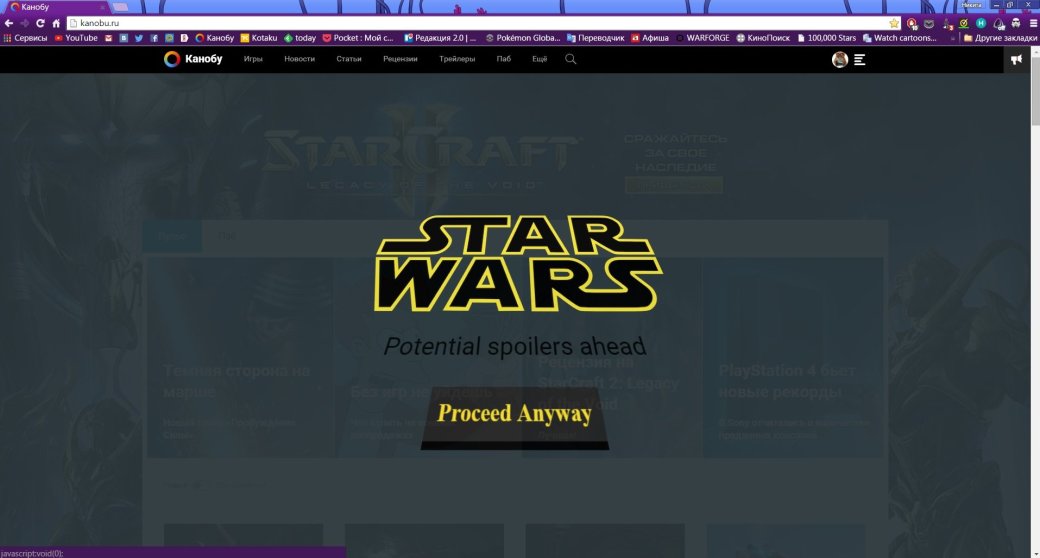The width and height of the screenshot is (1040, 558).
Task: Open the Никита Chrome profile button
Action: coord(972,5)
